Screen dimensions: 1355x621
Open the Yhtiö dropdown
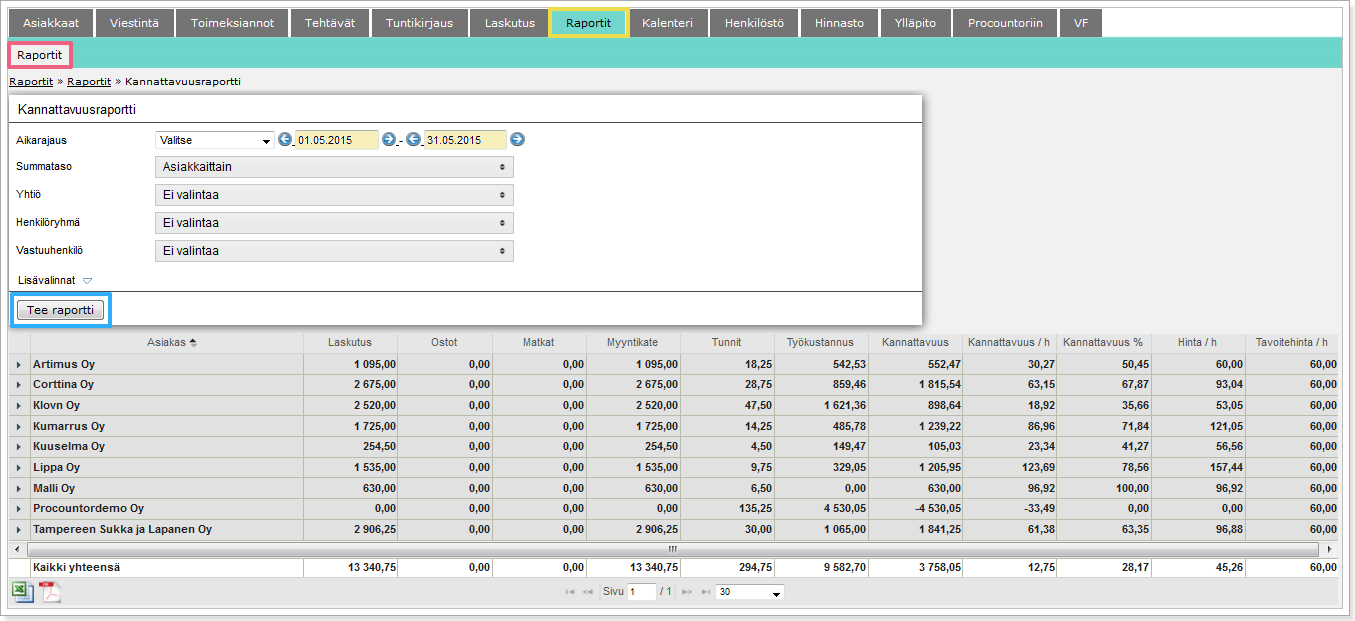(x=334, y=195)
